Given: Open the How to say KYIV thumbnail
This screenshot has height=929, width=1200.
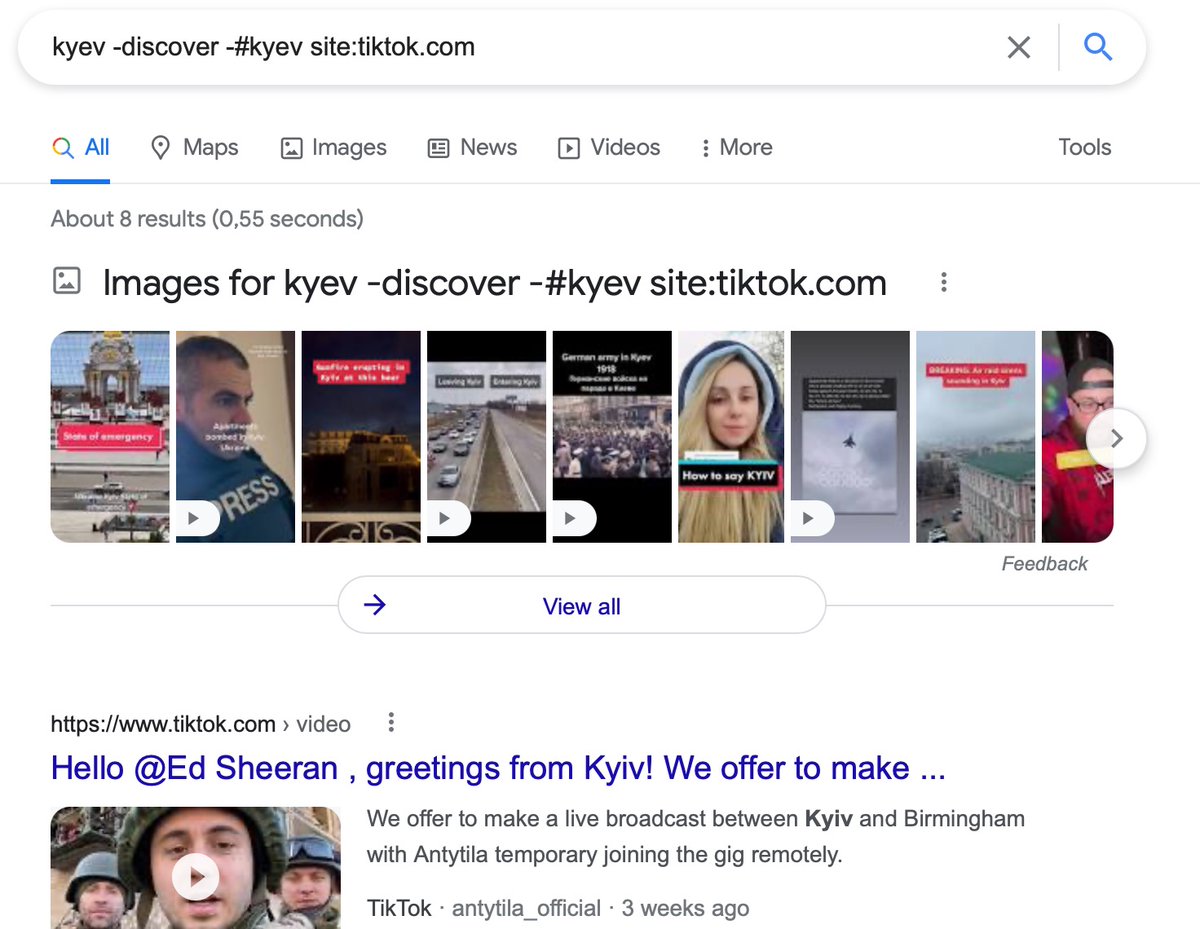Looking at the screenshot, I should pos(731,437).
